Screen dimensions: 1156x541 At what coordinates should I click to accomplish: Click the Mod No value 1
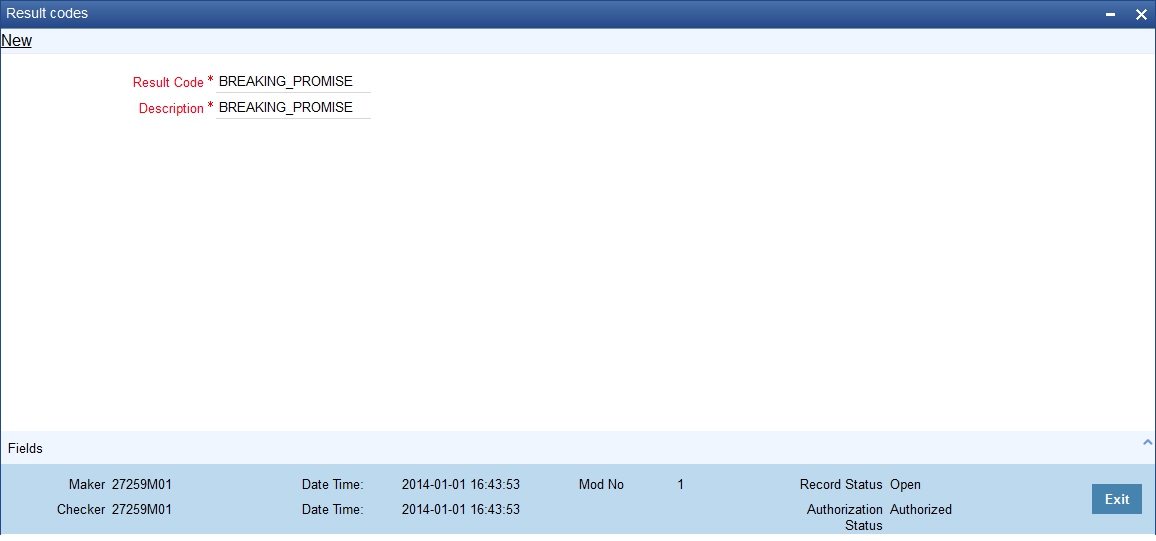(680, 485)
